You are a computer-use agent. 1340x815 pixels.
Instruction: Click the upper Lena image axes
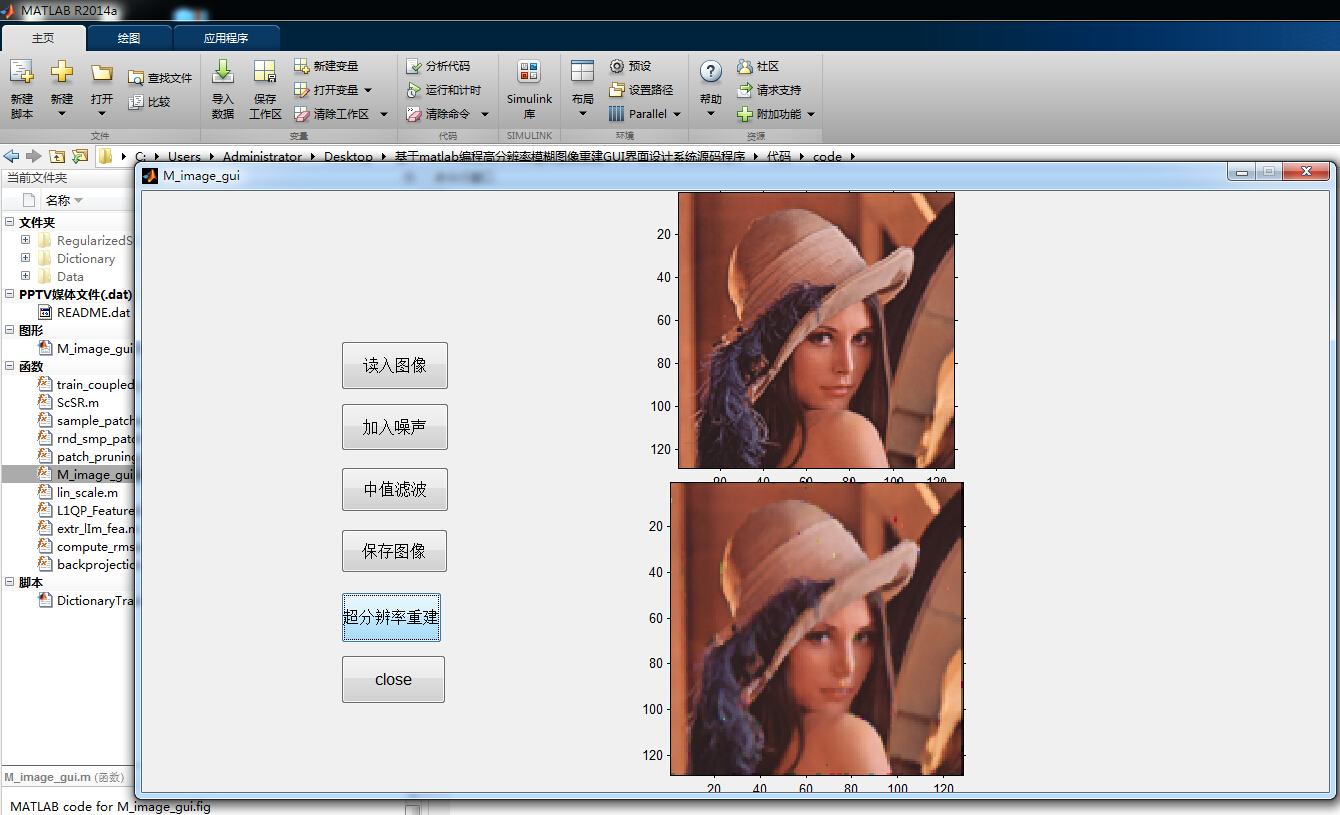pyautogui.click(x=816, y=330)
